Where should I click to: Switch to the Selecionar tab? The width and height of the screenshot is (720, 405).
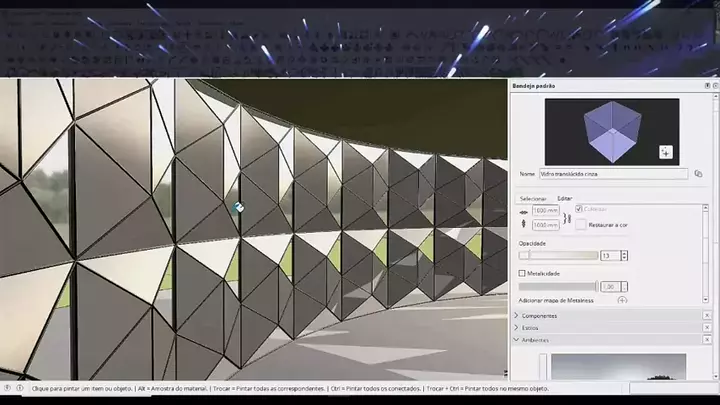pos(533,199)
